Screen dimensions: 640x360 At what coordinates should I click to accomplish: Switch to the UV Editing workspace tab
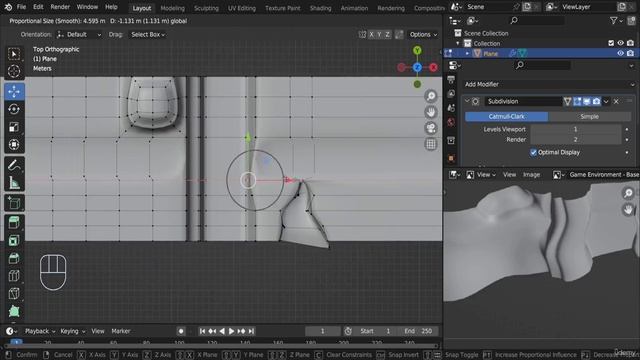click(242, 8)
